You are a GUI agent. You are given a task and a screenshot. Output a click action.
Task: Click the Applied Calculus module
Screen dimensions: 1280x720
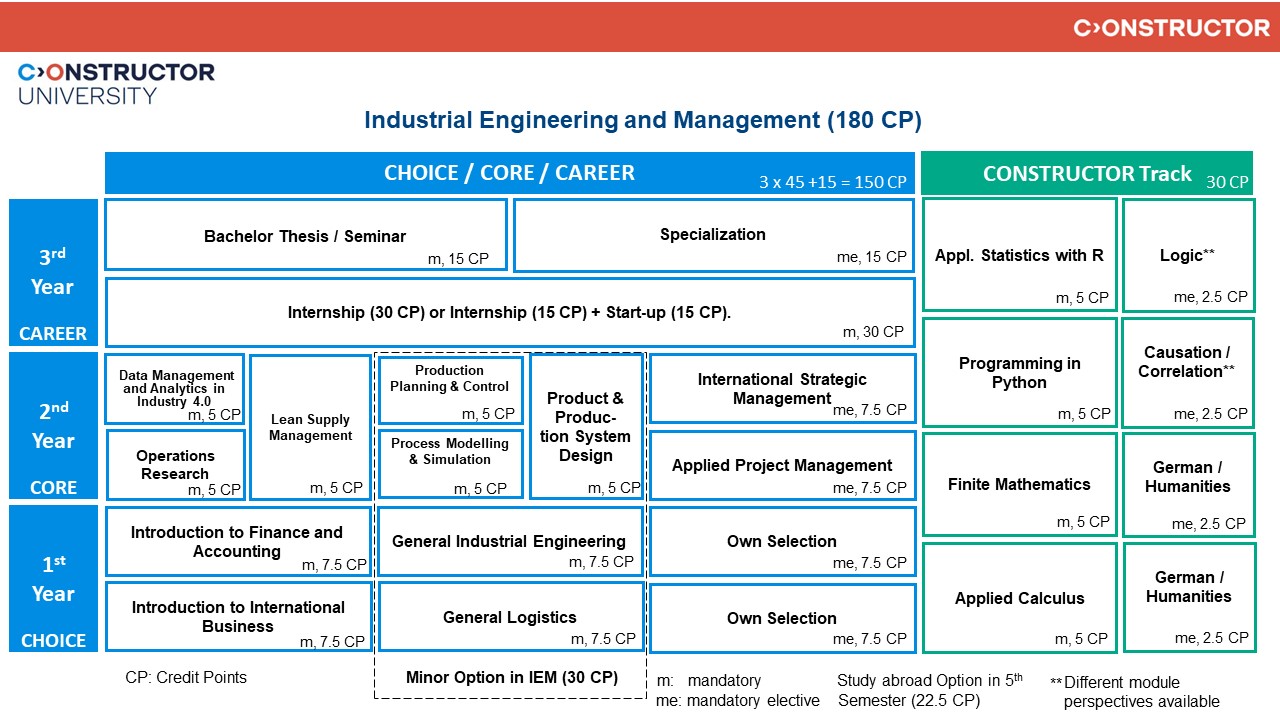1019,598
